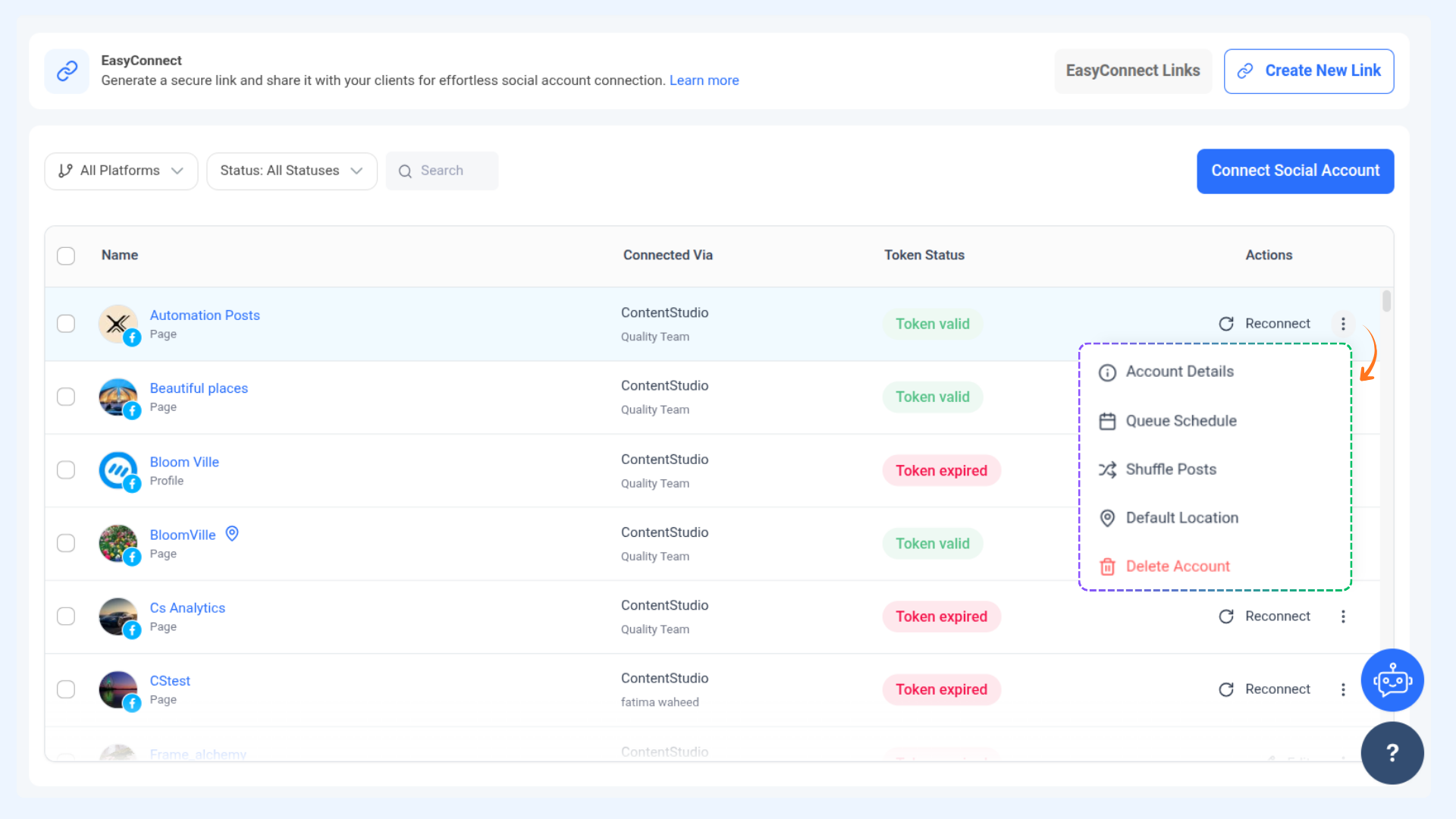Click the location pin beside BloomVille
This screenshot has height=819, width=1456.
click(x=232, y=534)
